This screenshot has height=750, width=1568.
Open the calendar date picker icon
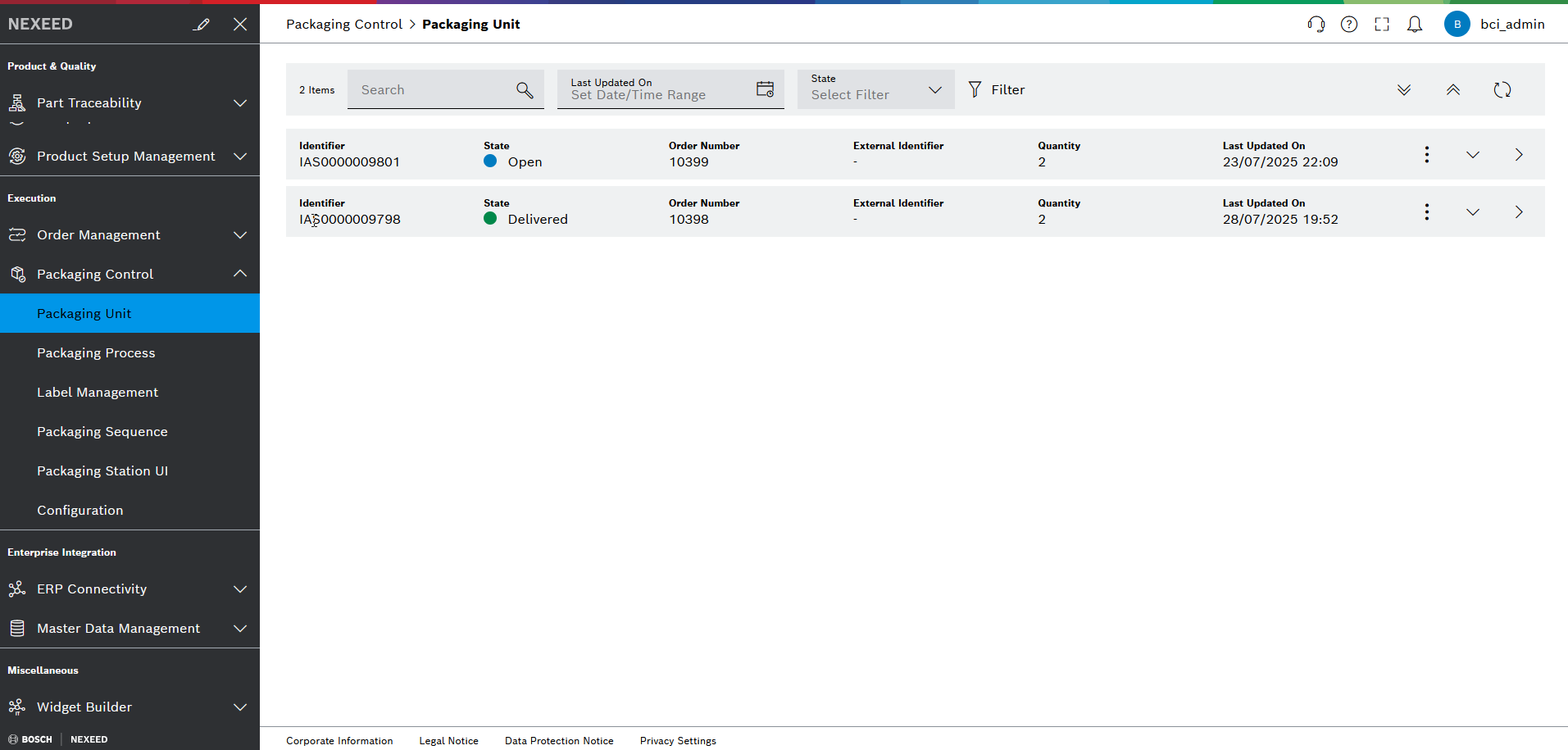tap(764, 89)
